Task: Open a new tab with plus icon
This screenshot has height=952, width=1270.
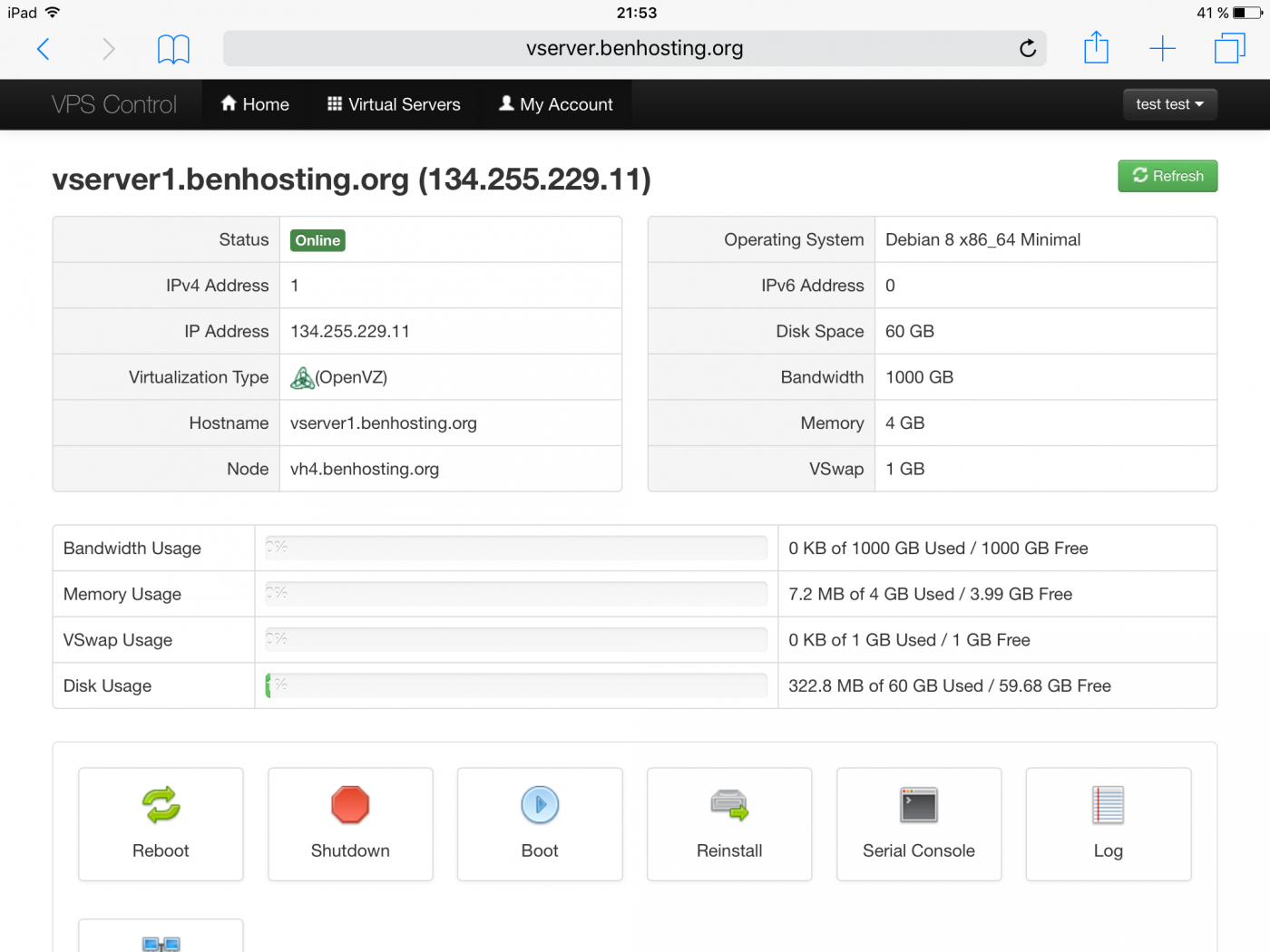Action: click(x=1162, y=49)
